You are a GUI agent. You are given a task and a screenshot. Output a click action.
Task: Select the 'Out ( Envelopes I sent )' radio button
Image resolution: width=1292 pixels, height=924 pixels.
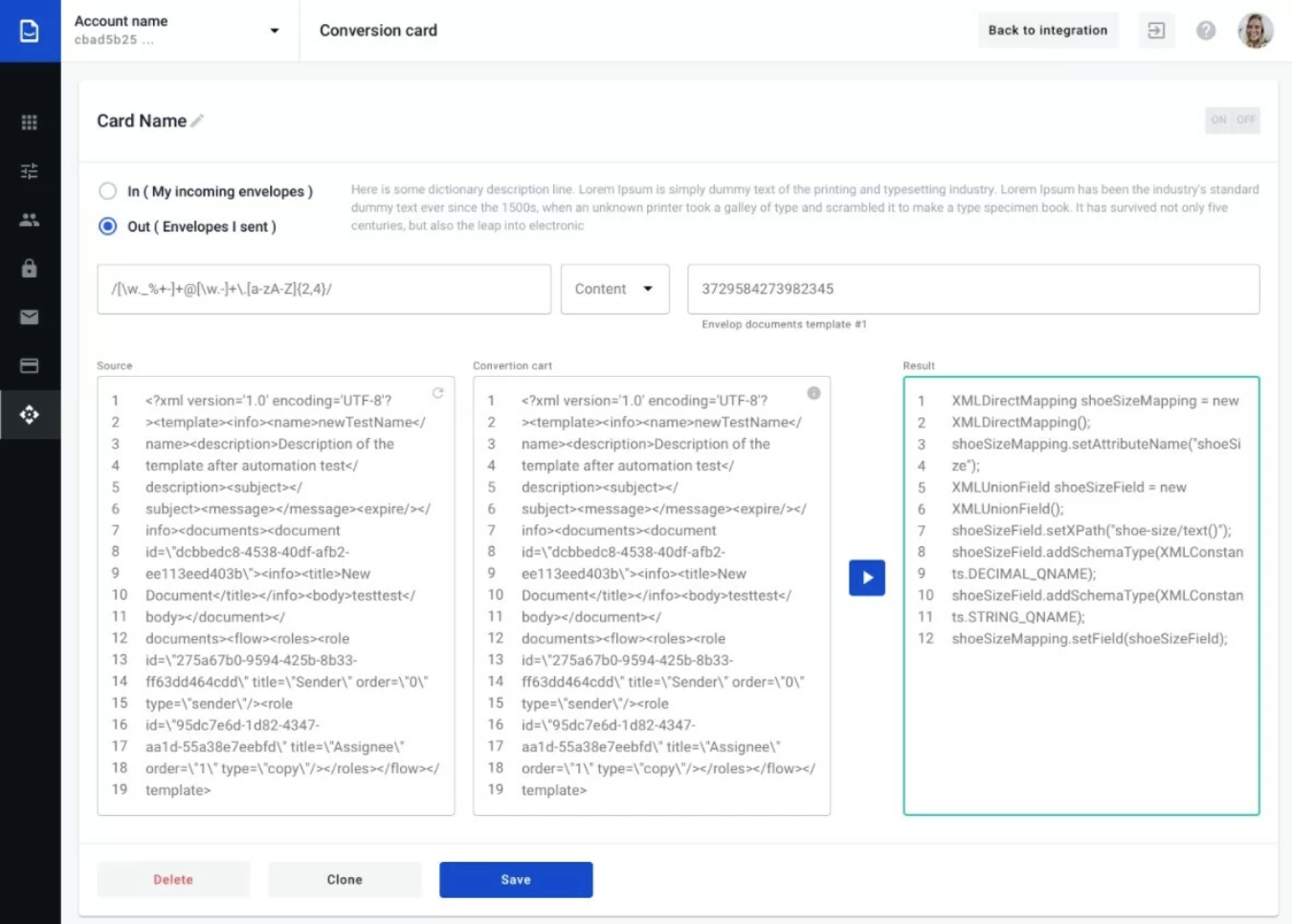pos(107,227)
